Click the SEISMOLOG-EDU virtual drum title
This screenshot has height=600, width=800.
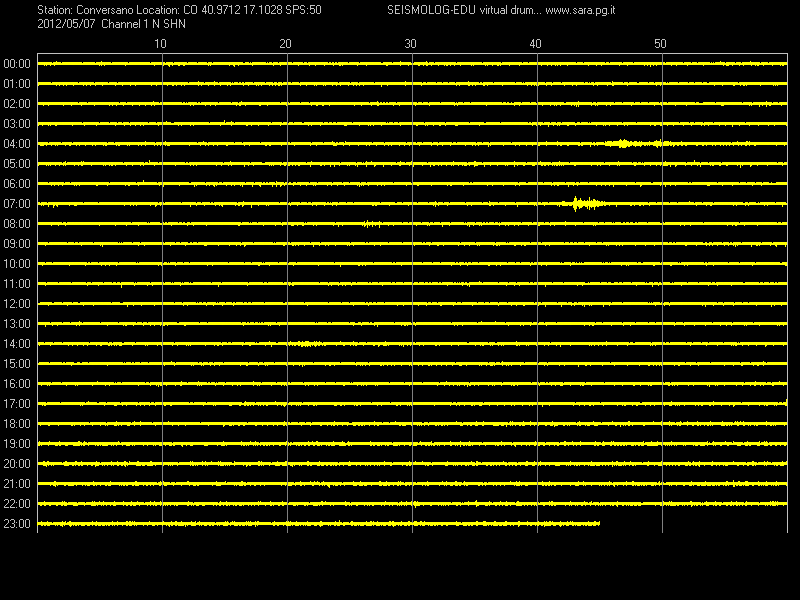[x=464, y=10]
